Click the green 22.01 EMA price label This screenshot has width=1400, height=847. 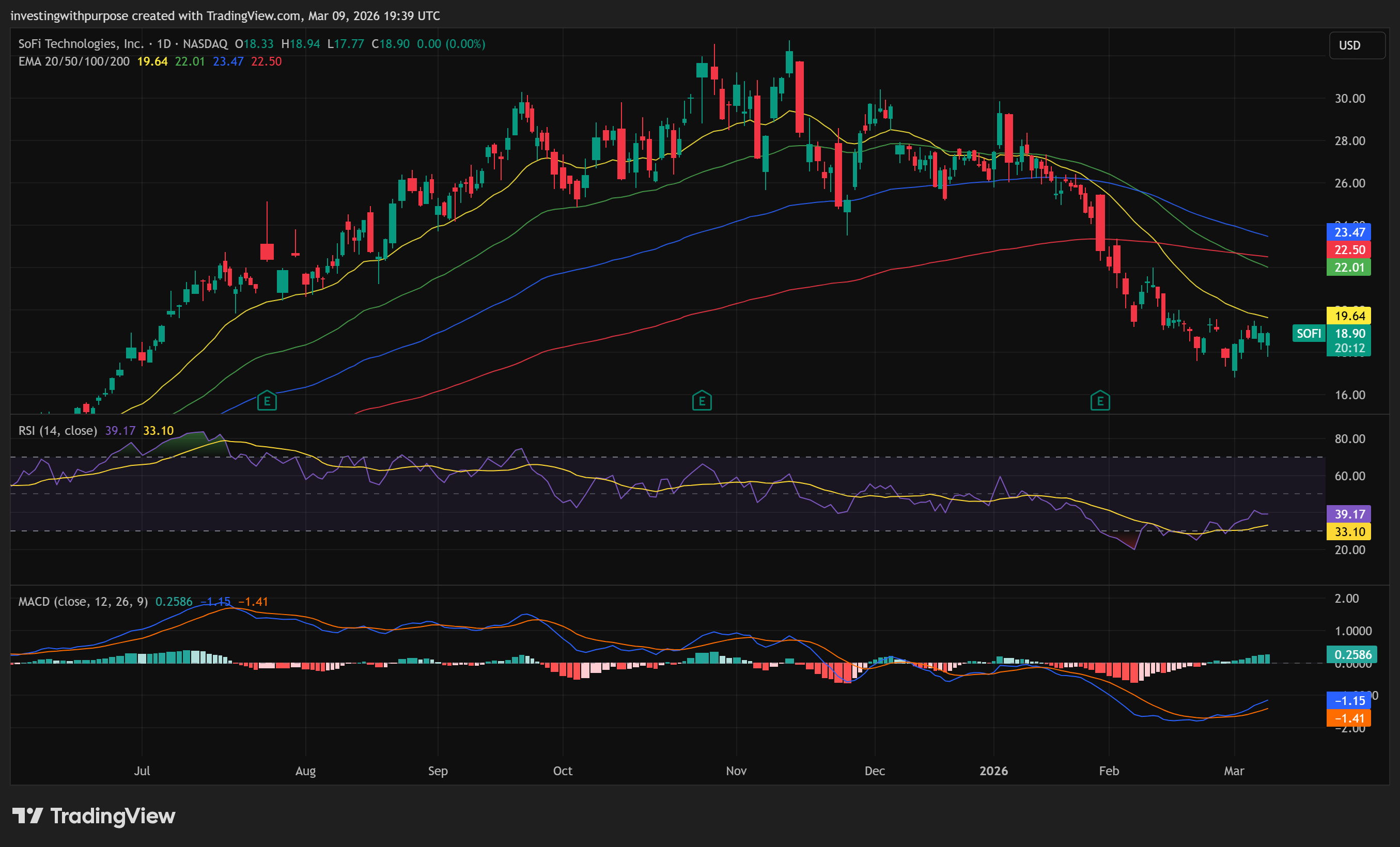pyautogui.click(x=1349, y=268)
